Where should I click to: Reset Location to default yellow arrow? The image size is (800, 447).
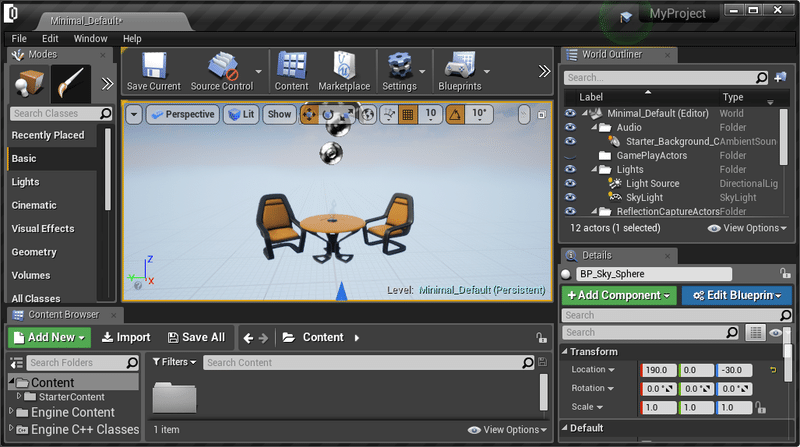773,370
